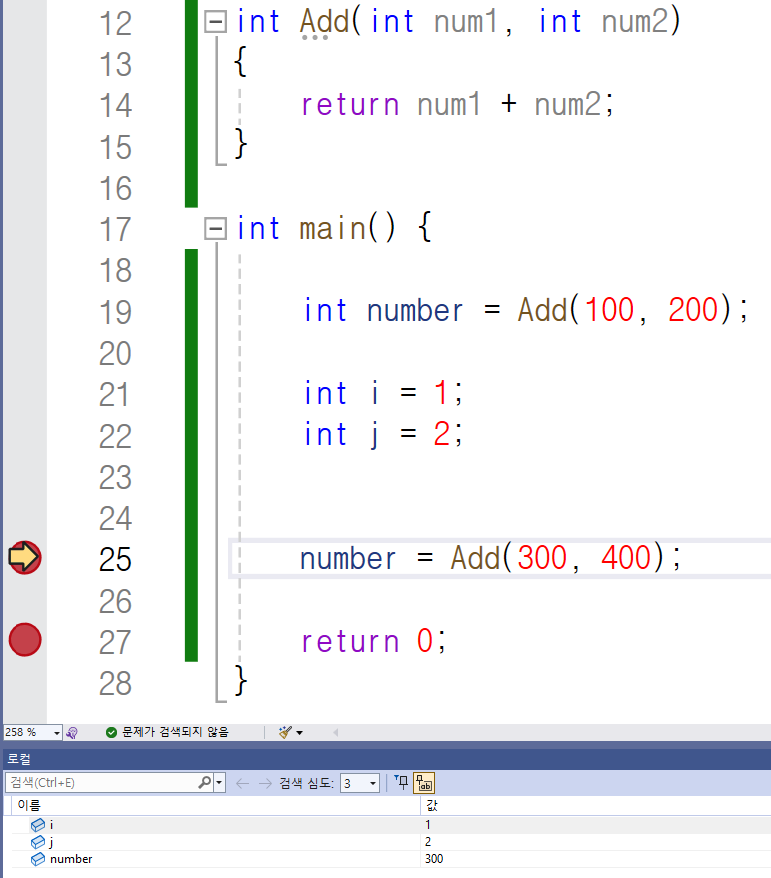The image size is (771, 878).
Task: Click 'num2' in the return statement on line 14
Action: point(568,105)
